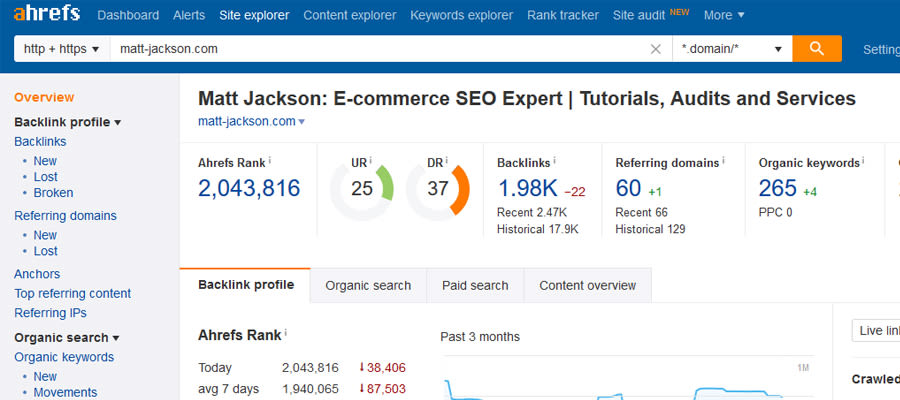Open dropdown arrow beside matt-jackson.com link

click(302, 122)
